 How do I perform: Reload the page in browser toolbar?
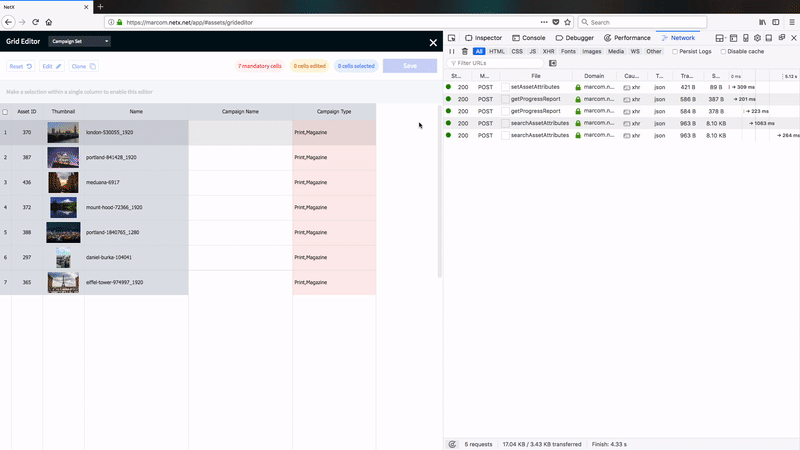[x=36, y=21]
